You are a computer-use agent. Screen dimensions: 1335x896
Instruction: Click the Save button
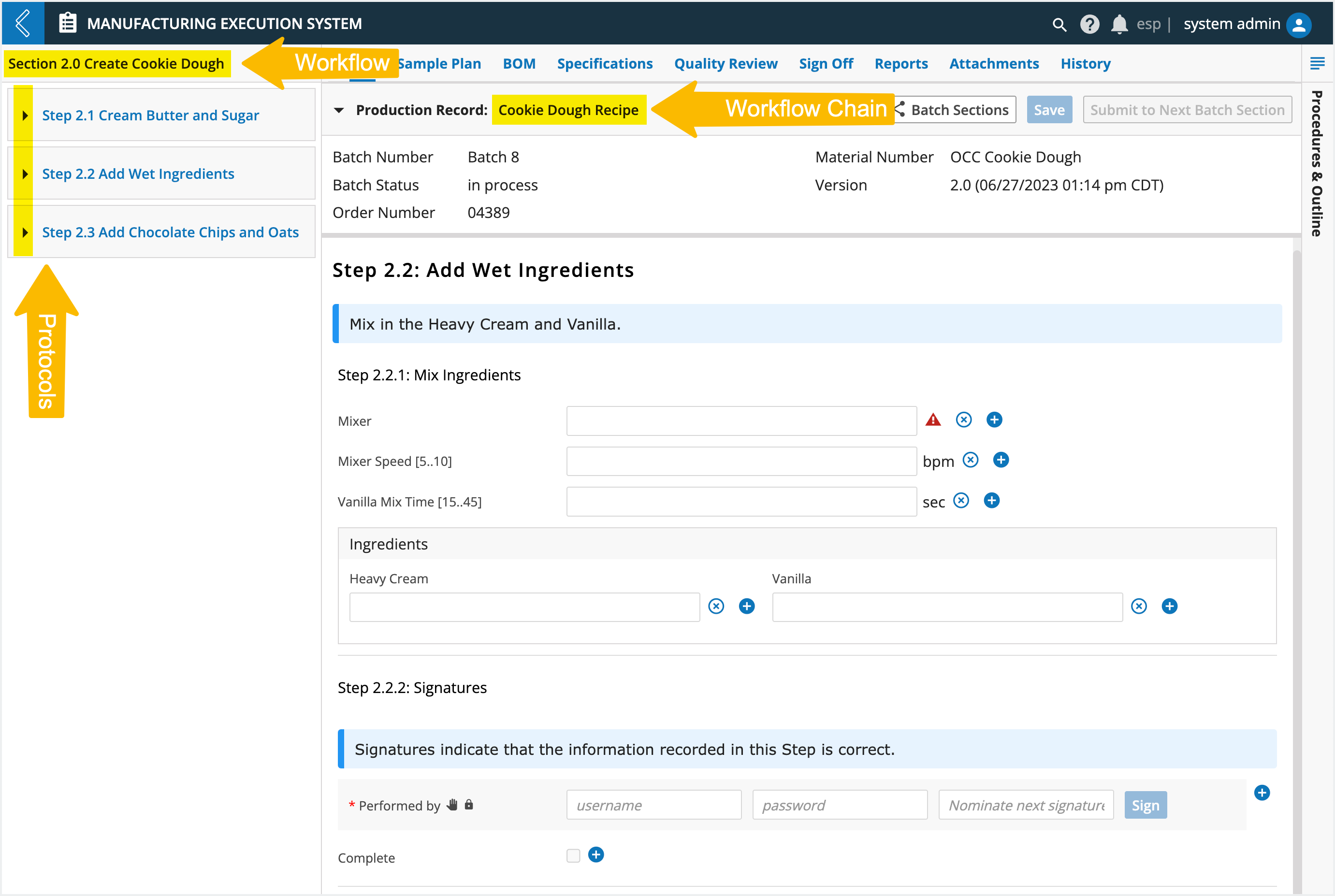click(x=1049, y=110)
